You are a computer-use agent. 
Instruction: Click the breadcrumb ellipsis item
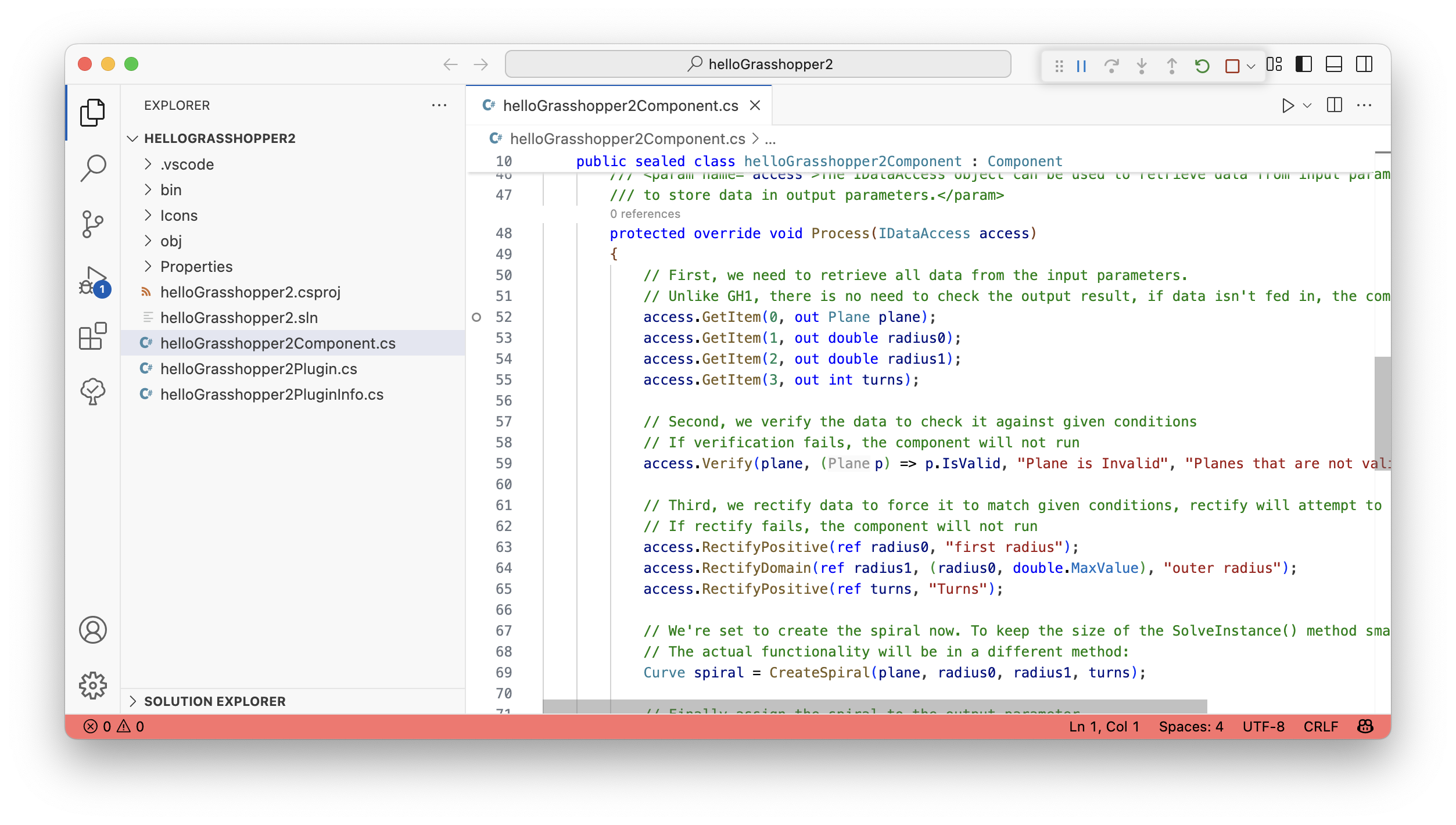[x=770, y=139]
